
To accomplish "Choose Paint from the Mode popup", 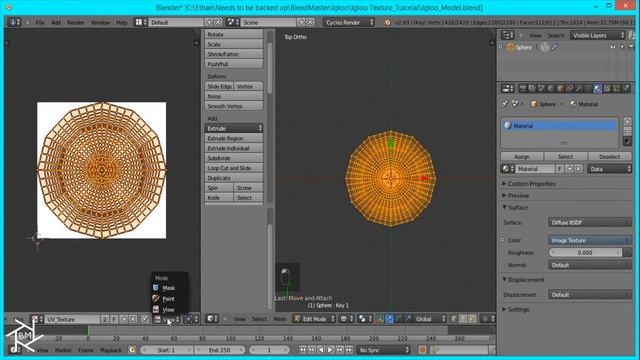I will click(x=169, y=299).
